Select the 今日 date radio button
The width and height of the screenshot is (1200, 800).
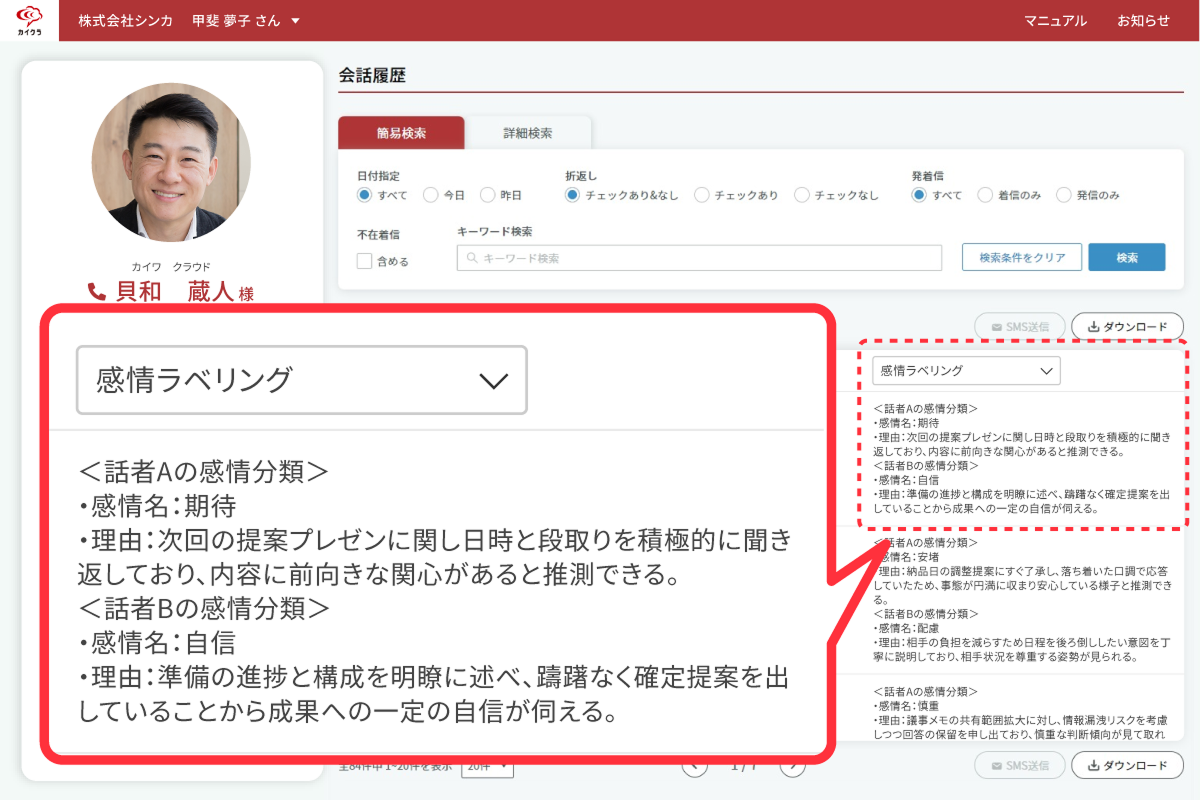pos(430,195)
